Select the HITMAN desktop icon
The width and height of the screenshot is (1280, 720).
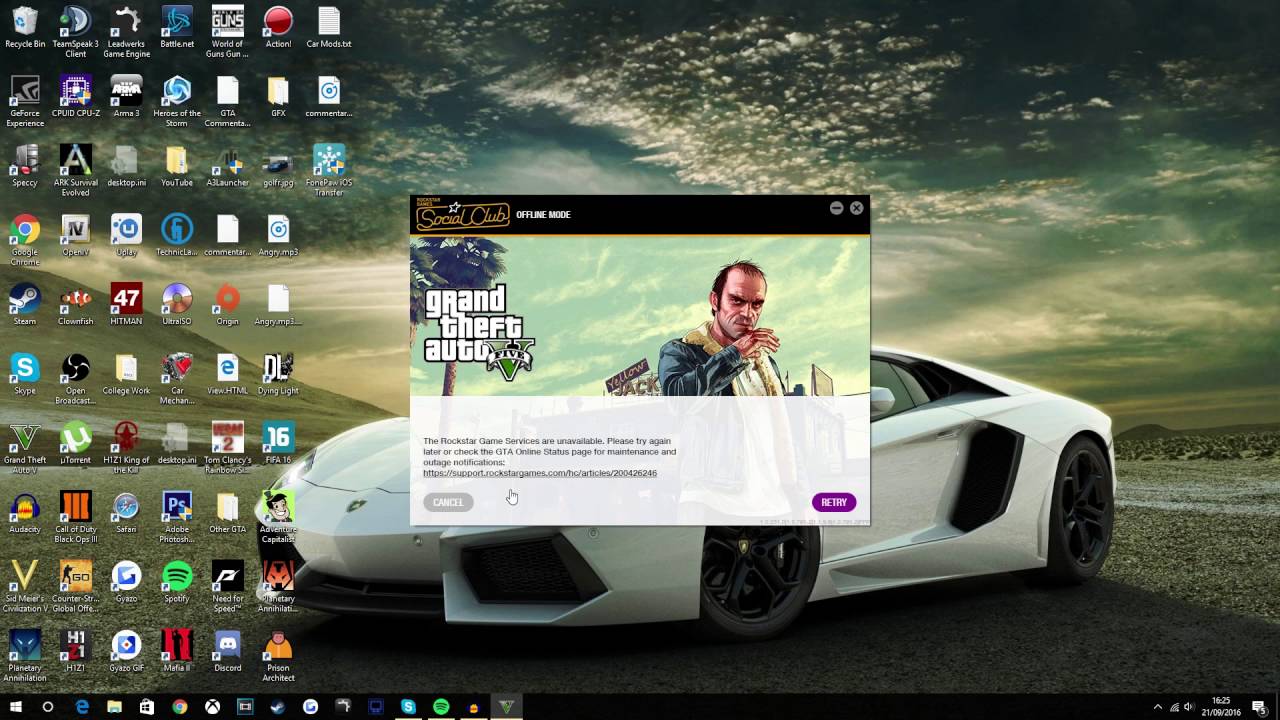pos(127,304)
